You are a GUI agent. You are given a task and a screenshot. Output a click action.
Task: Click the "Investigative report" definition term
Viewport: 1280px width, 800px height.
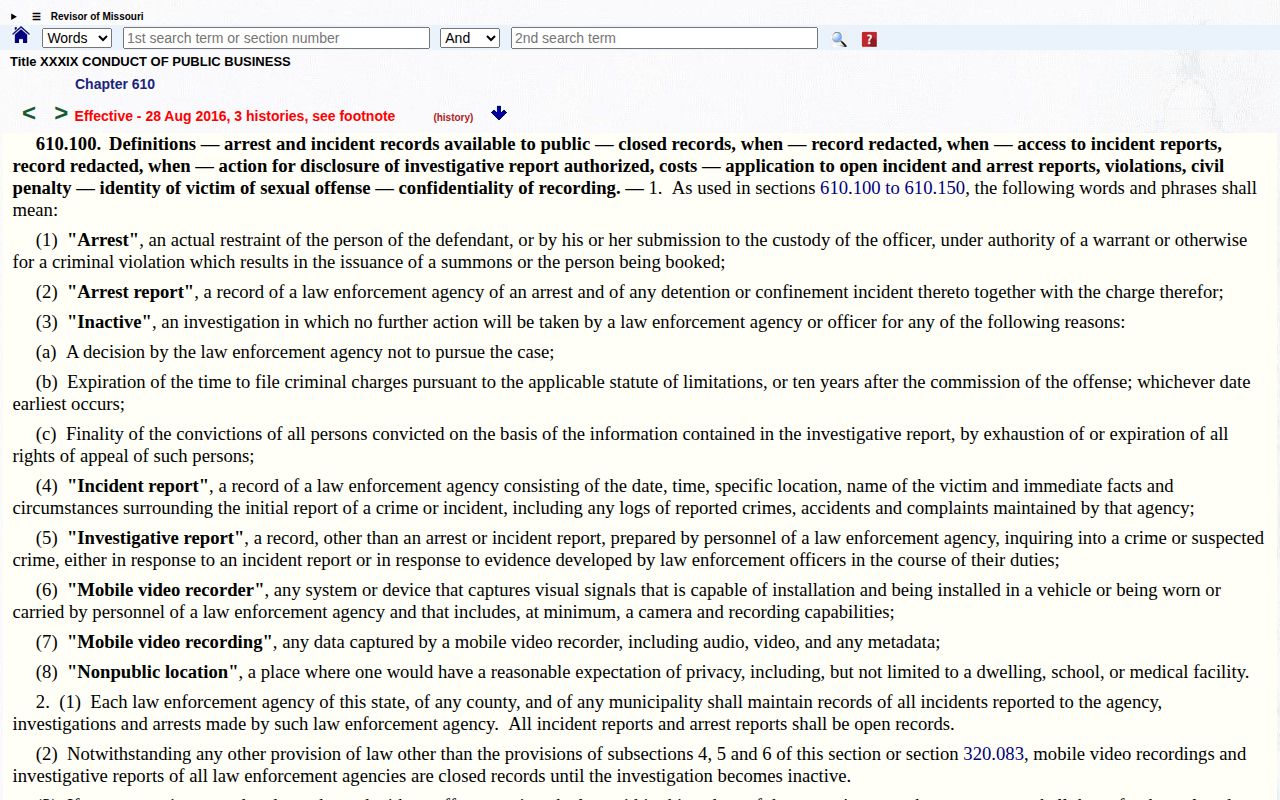click(156, 538)
